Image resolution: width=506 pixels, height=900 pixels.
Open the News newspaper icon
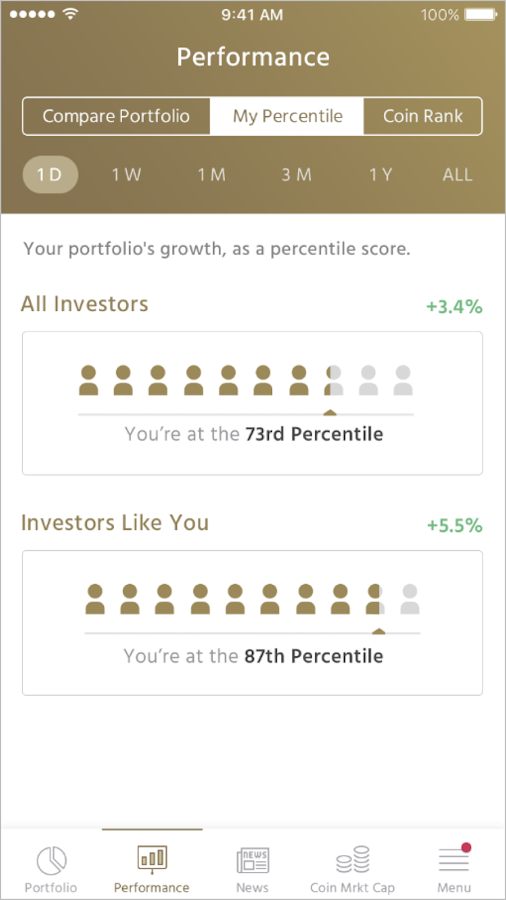point(252,861)
